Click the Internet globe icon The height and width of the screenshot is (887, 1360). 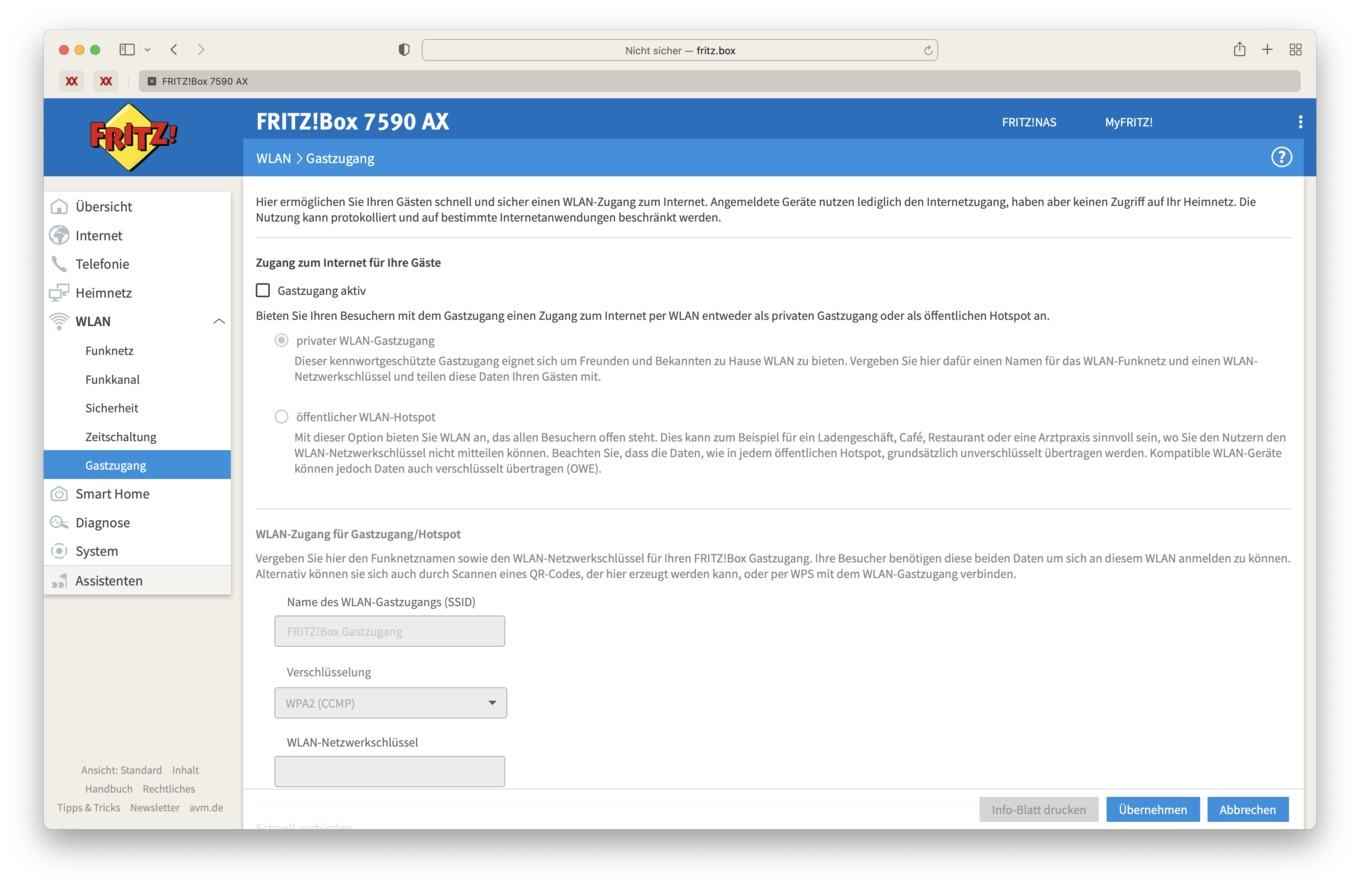coord(59,235)
